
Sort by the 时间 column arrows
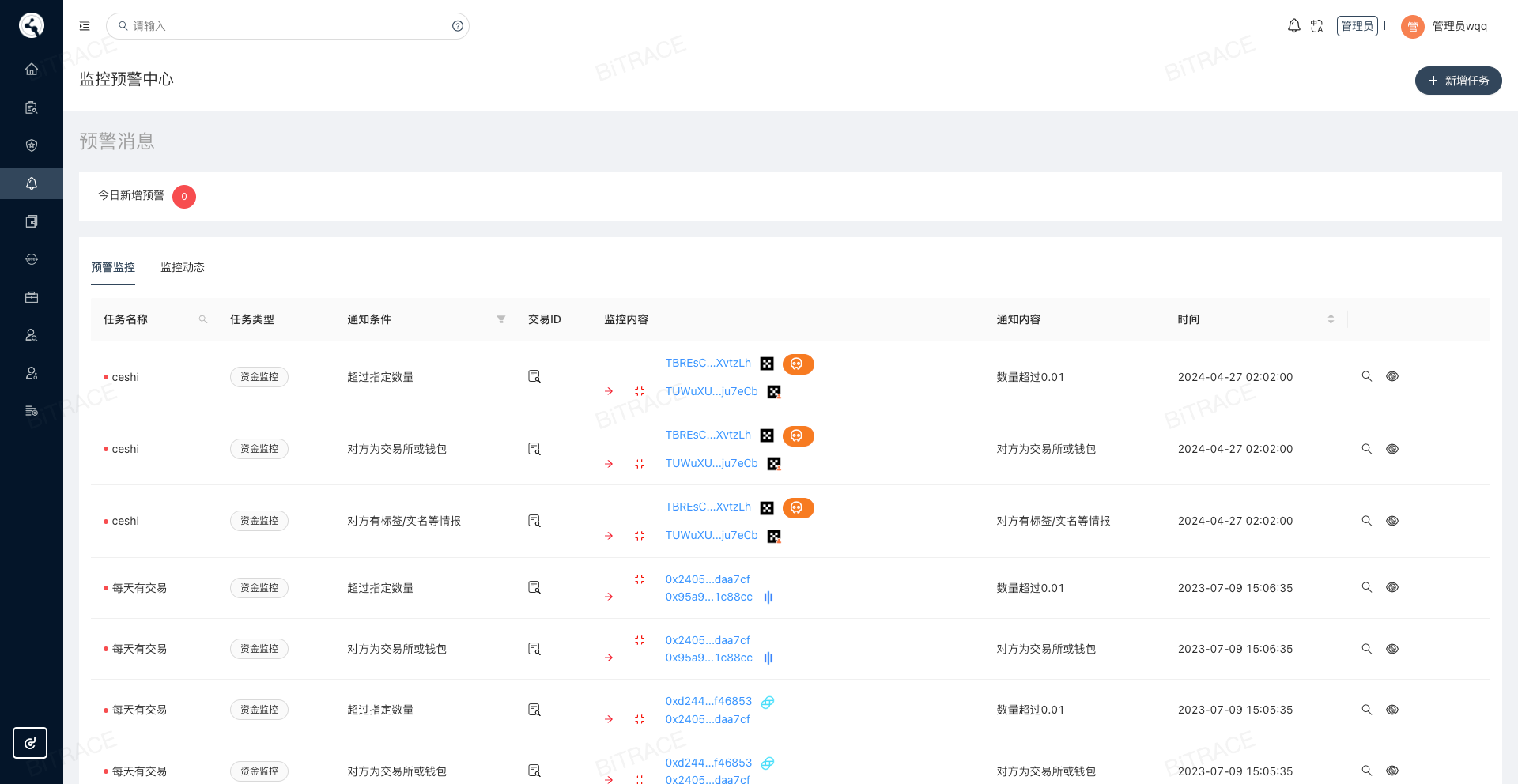1331,319
